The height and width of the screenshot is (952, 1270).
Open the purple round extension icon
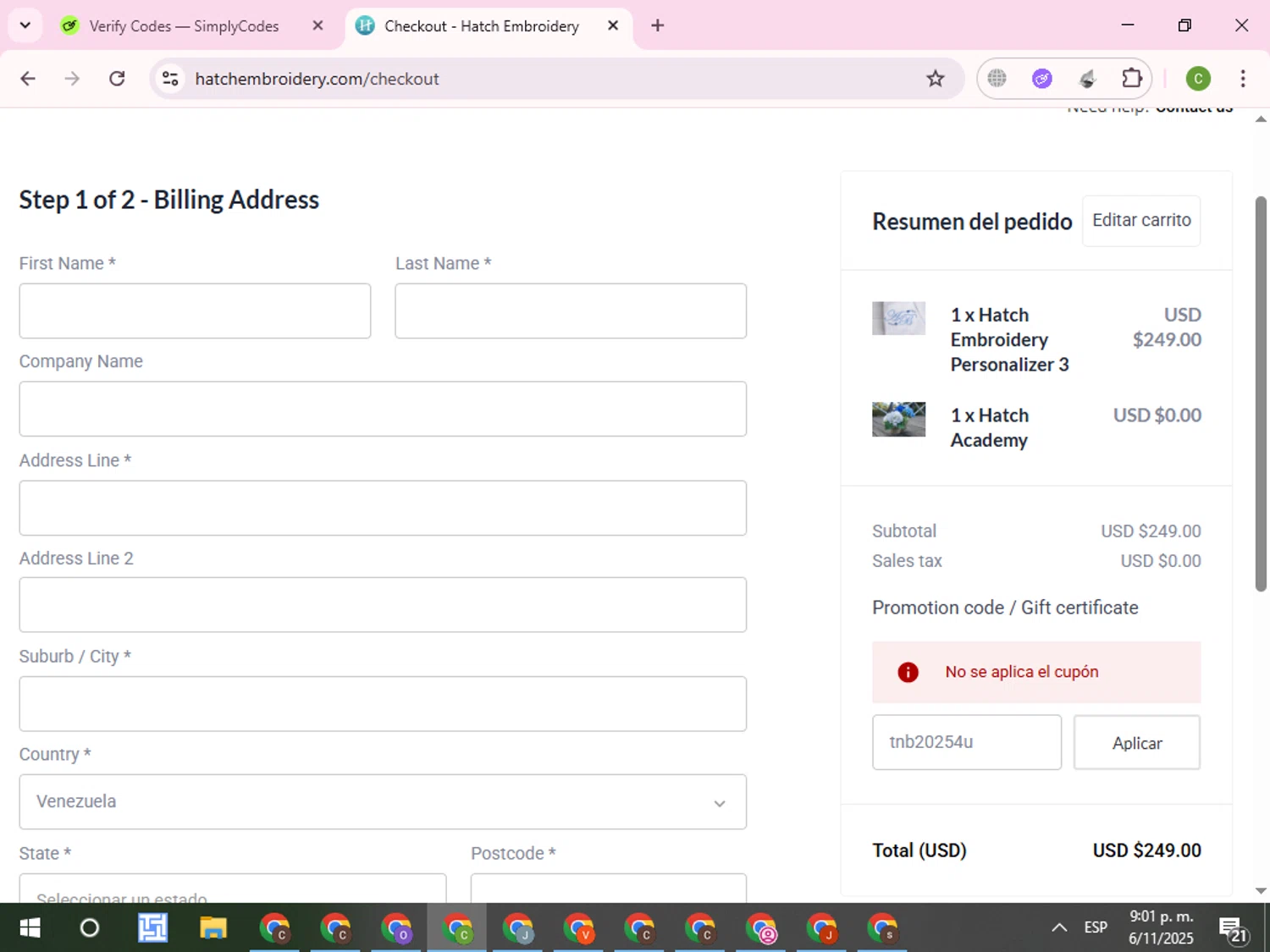pos(1042,79)
